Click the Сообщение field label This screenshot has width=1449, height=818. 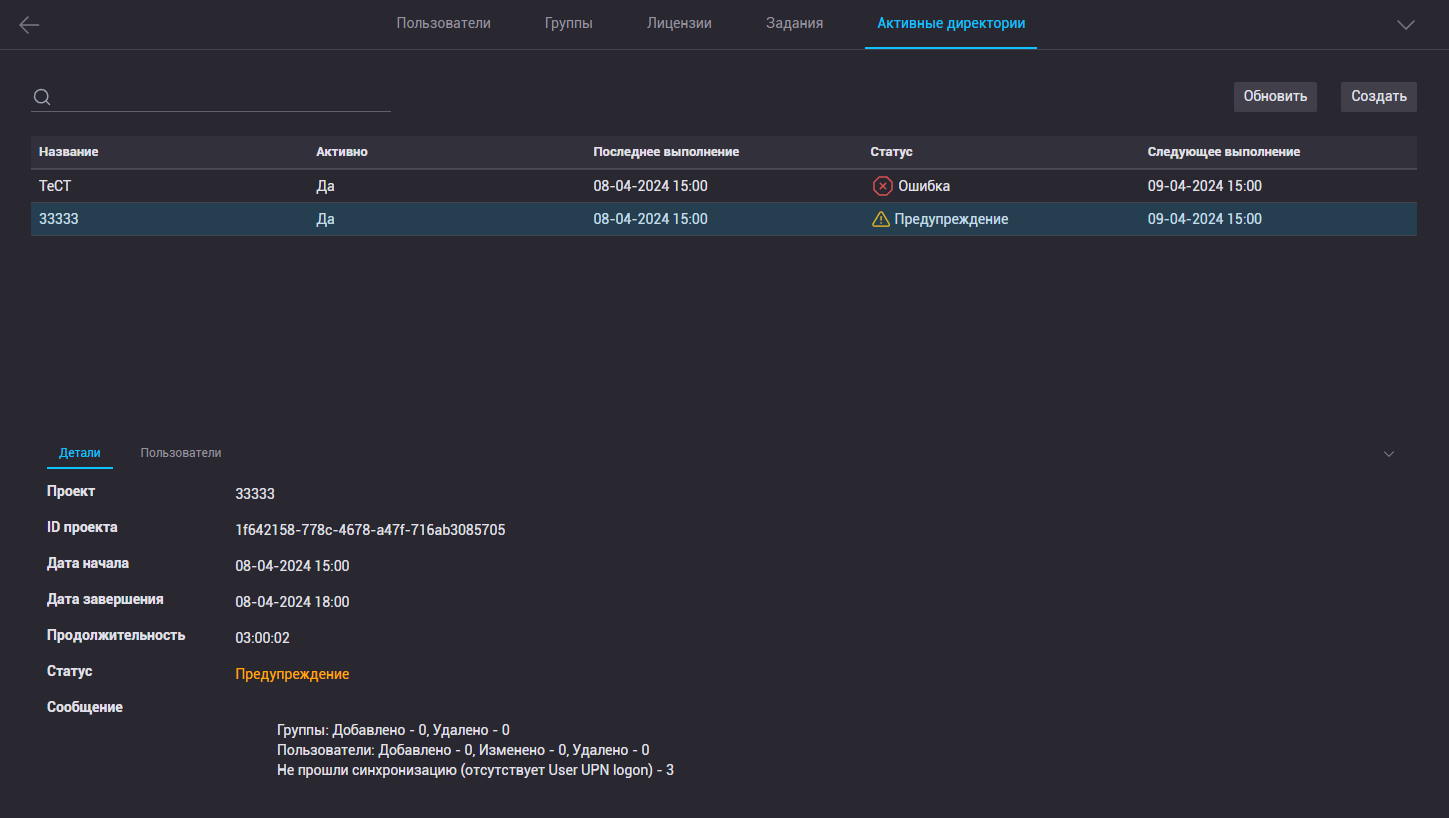[85, 707]
